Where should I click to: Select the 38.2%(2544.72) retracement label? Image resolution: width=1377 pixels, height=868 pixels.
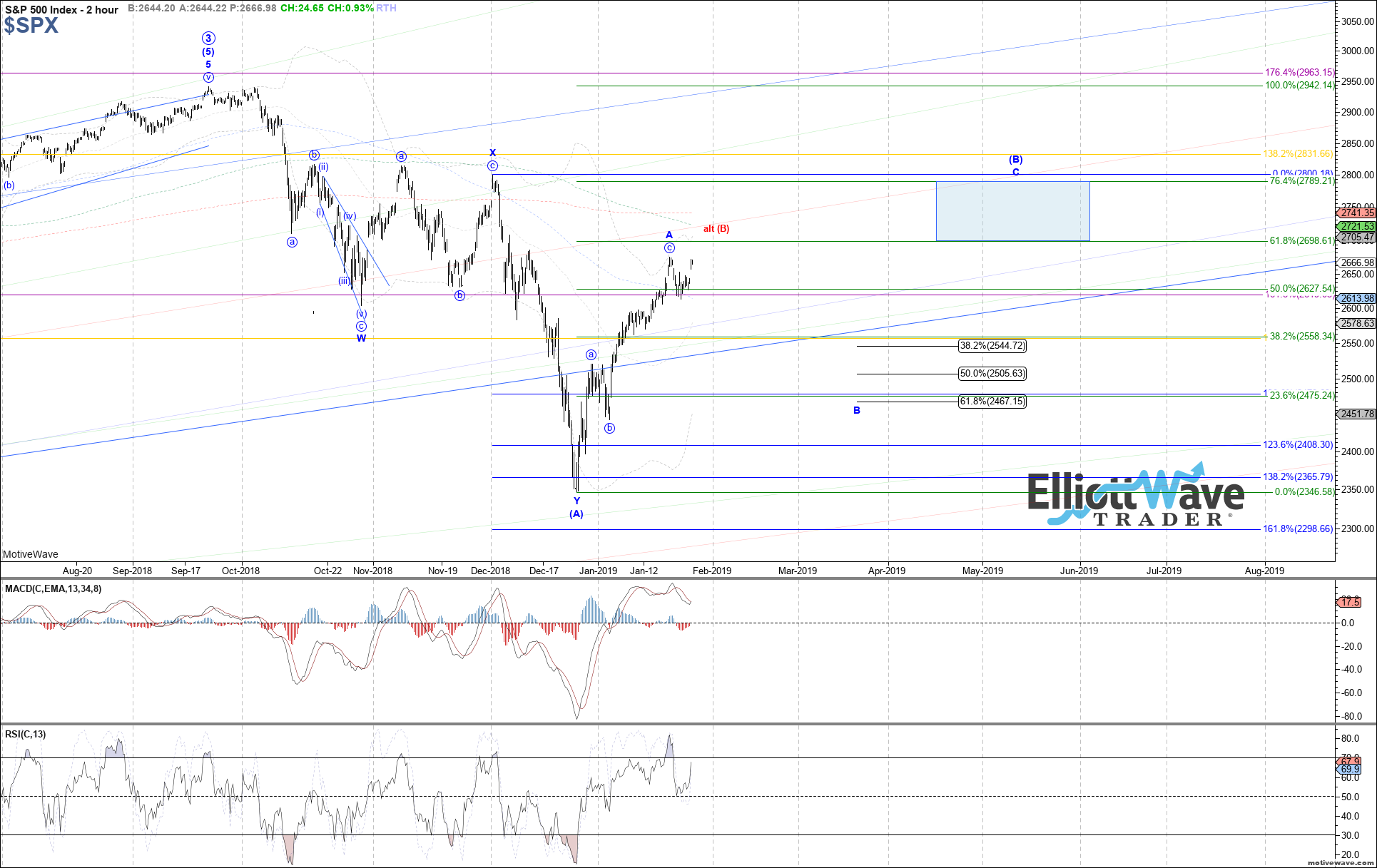[992, 346]
